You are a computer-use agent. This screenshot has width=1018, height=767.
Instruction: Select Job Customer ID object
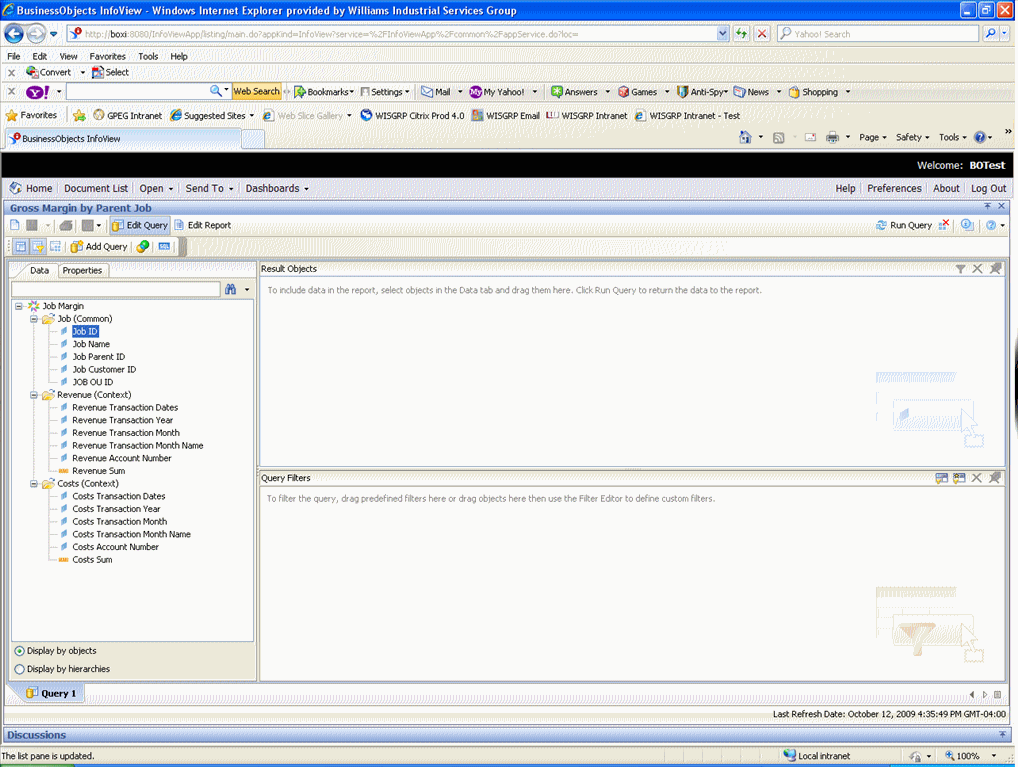point(104,370)
